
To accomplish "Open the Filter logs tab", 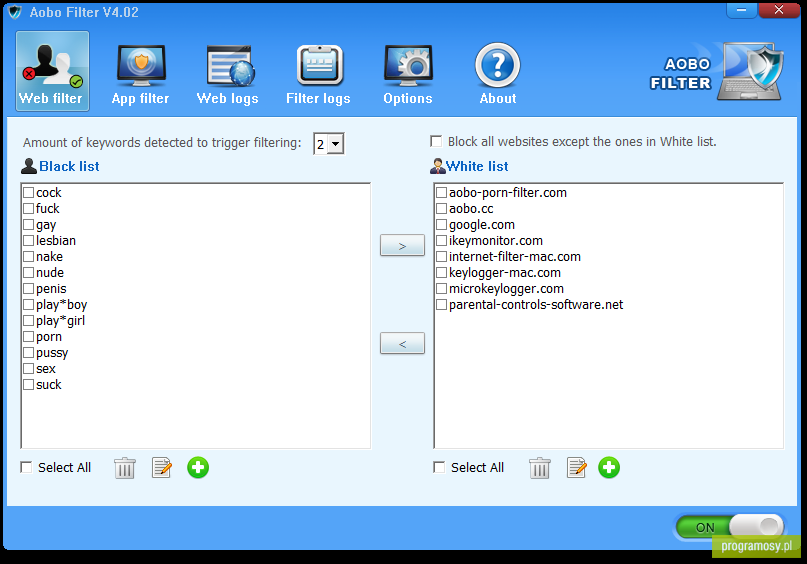I will (318, 75).
